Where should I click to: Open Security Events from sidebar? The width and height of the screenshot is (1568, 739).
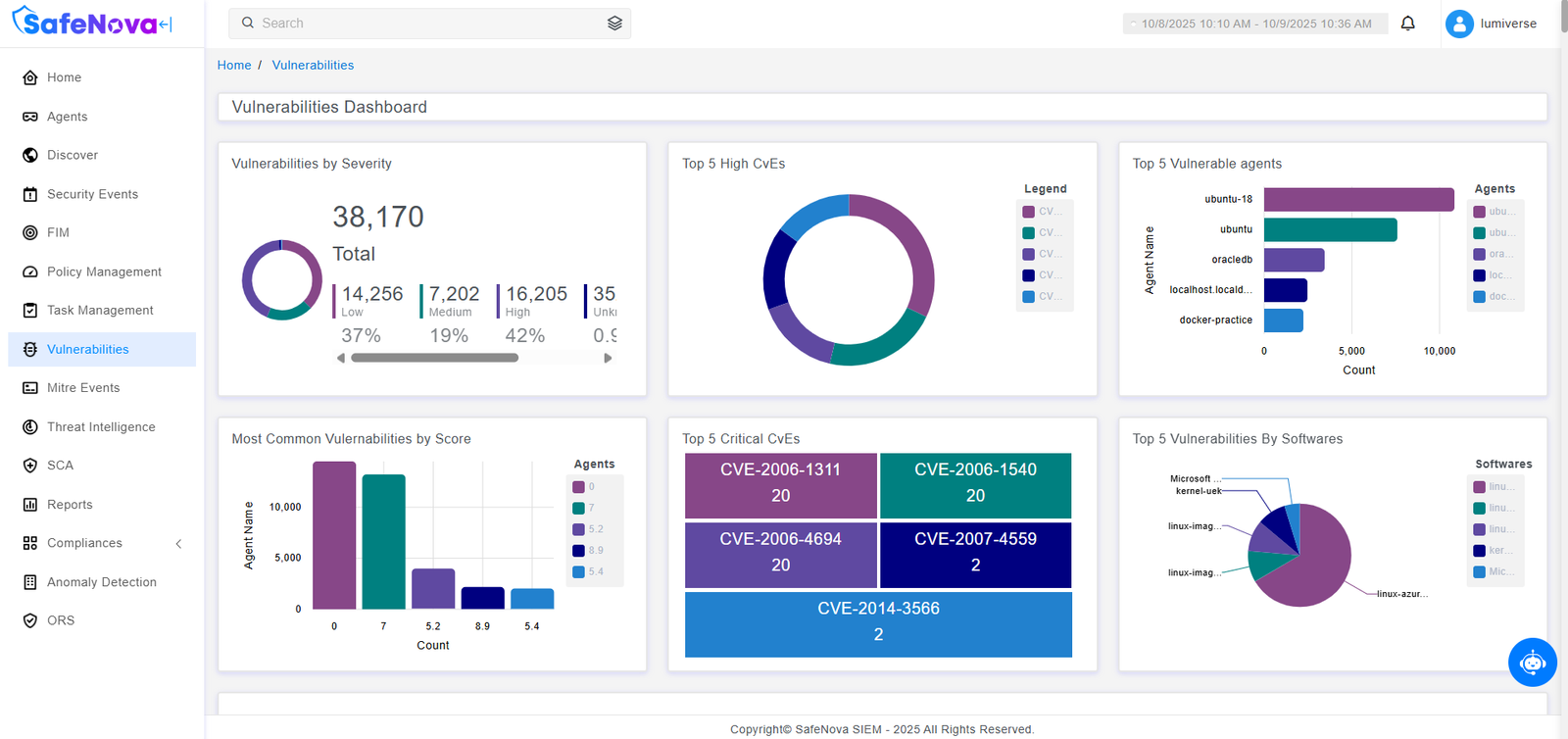(x=92, y=194)
